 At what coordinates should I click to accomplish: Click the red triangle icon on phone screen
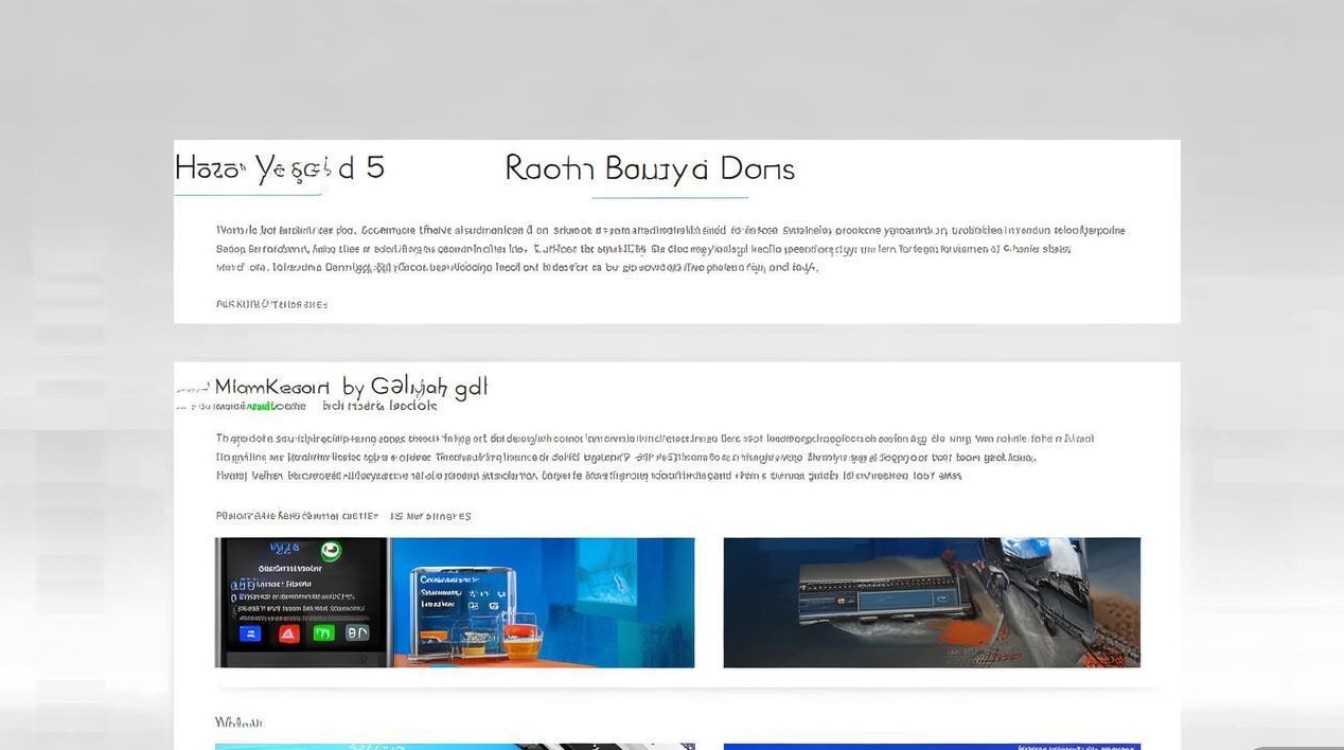(288, 633)
